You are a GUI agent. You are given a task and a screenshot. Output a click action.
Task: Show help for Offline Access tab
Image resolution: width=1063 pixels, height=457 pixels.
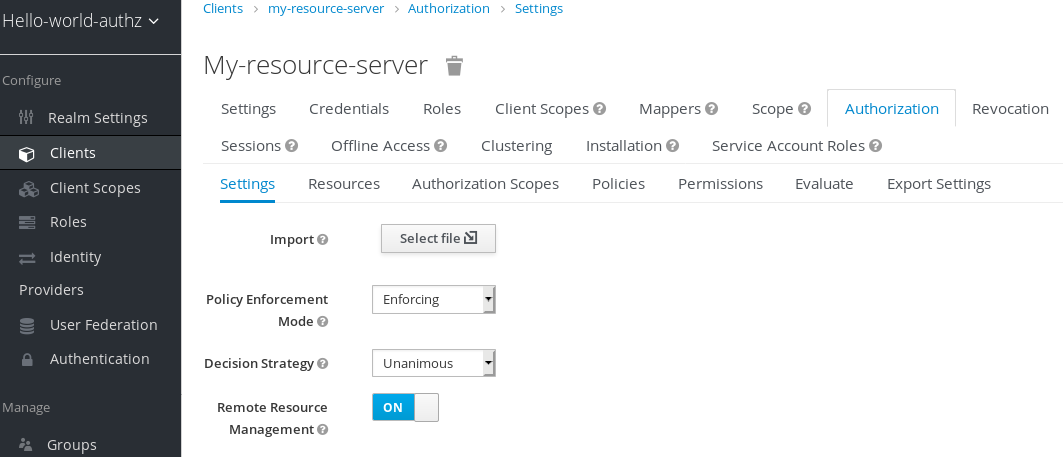coord(441,146)
